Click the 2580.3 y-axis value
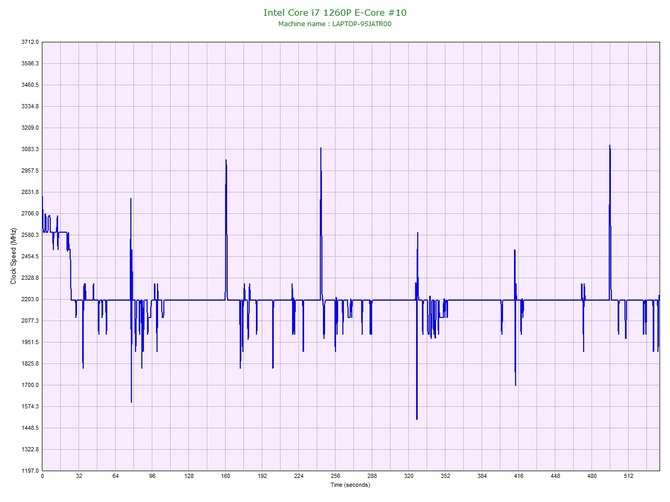 click(x=30, y=235)
